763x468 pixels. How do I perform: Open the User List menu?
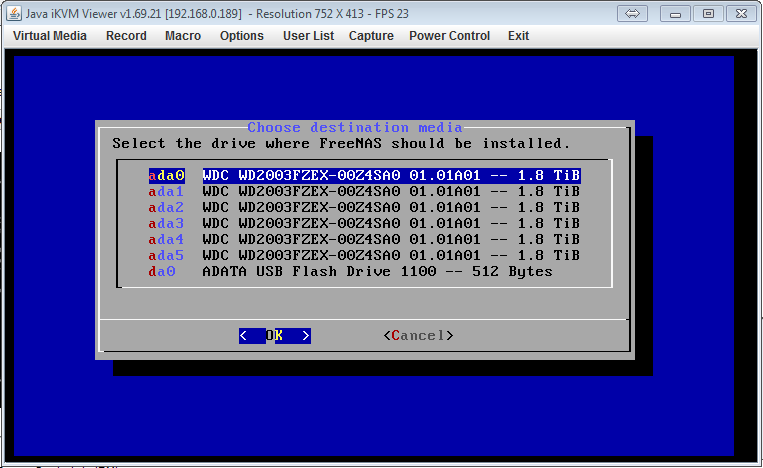tap(309, 36)
